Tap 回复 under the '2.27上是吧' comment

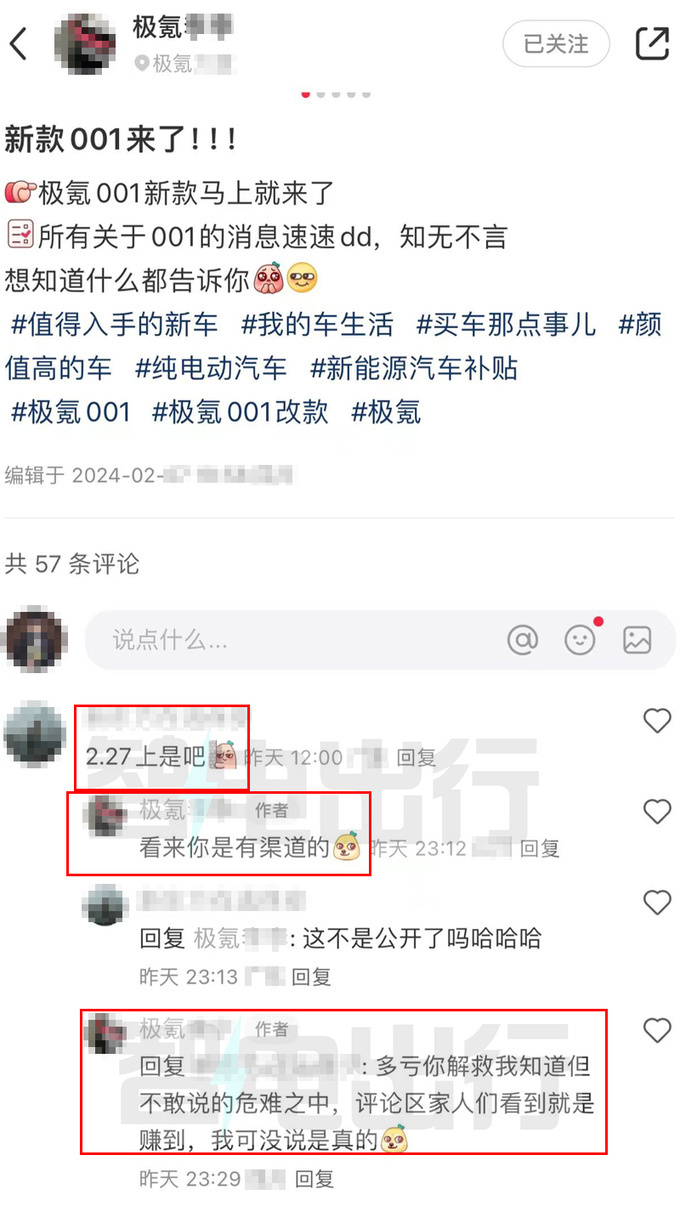point(416,758)
